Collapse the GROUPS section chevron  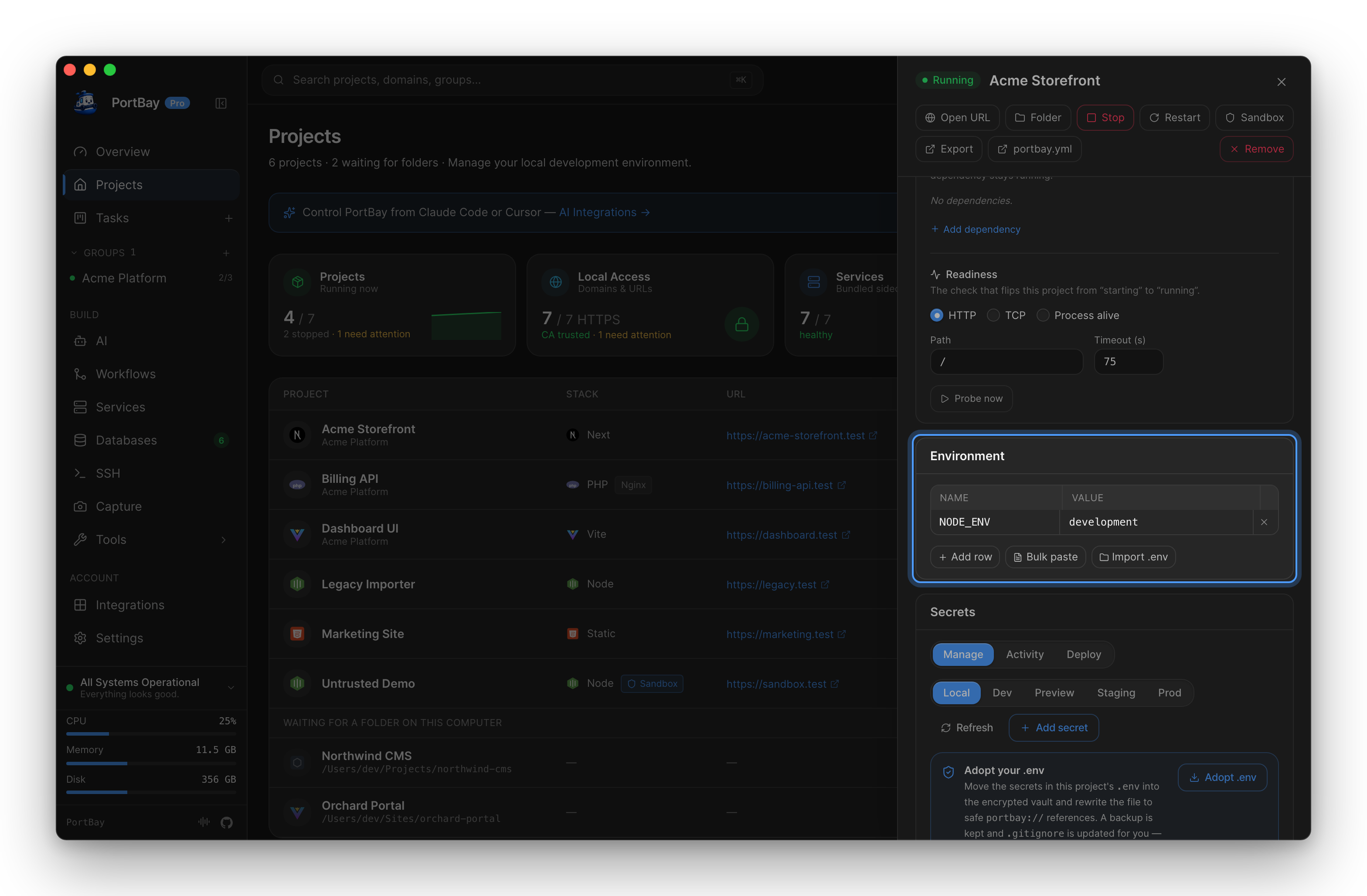(74, 253)
